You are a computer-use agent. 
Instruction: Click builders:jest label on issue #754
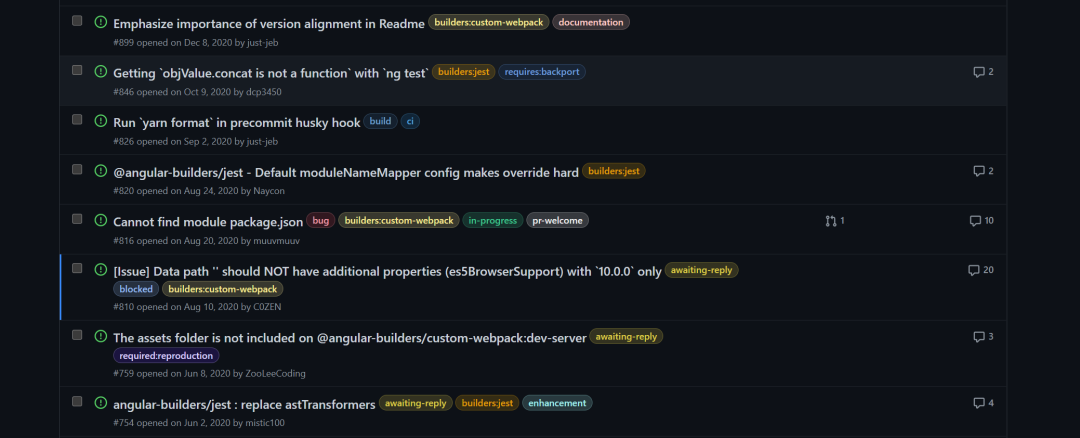click(x=487, y=403)
